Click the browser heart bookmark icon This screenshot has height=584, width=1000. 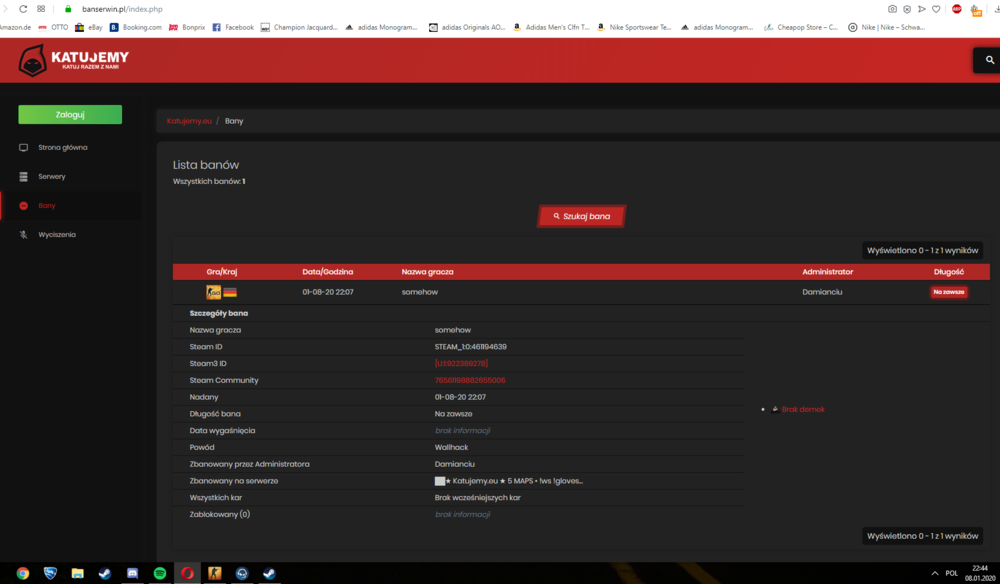(936, 9)
